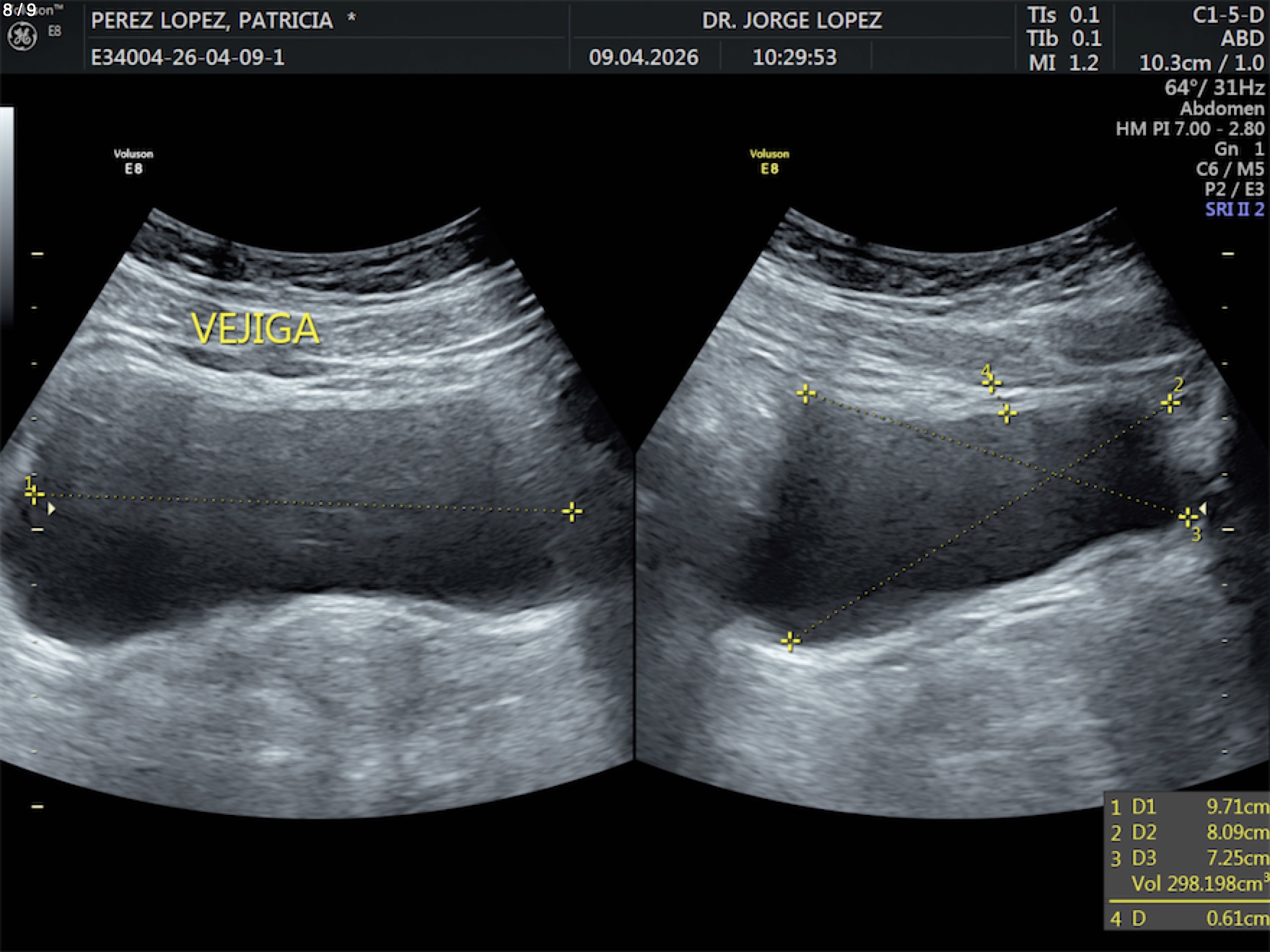Click the SRI II 2 setting label
This screenshot has height=952, width=1270.
point(1234,210)
